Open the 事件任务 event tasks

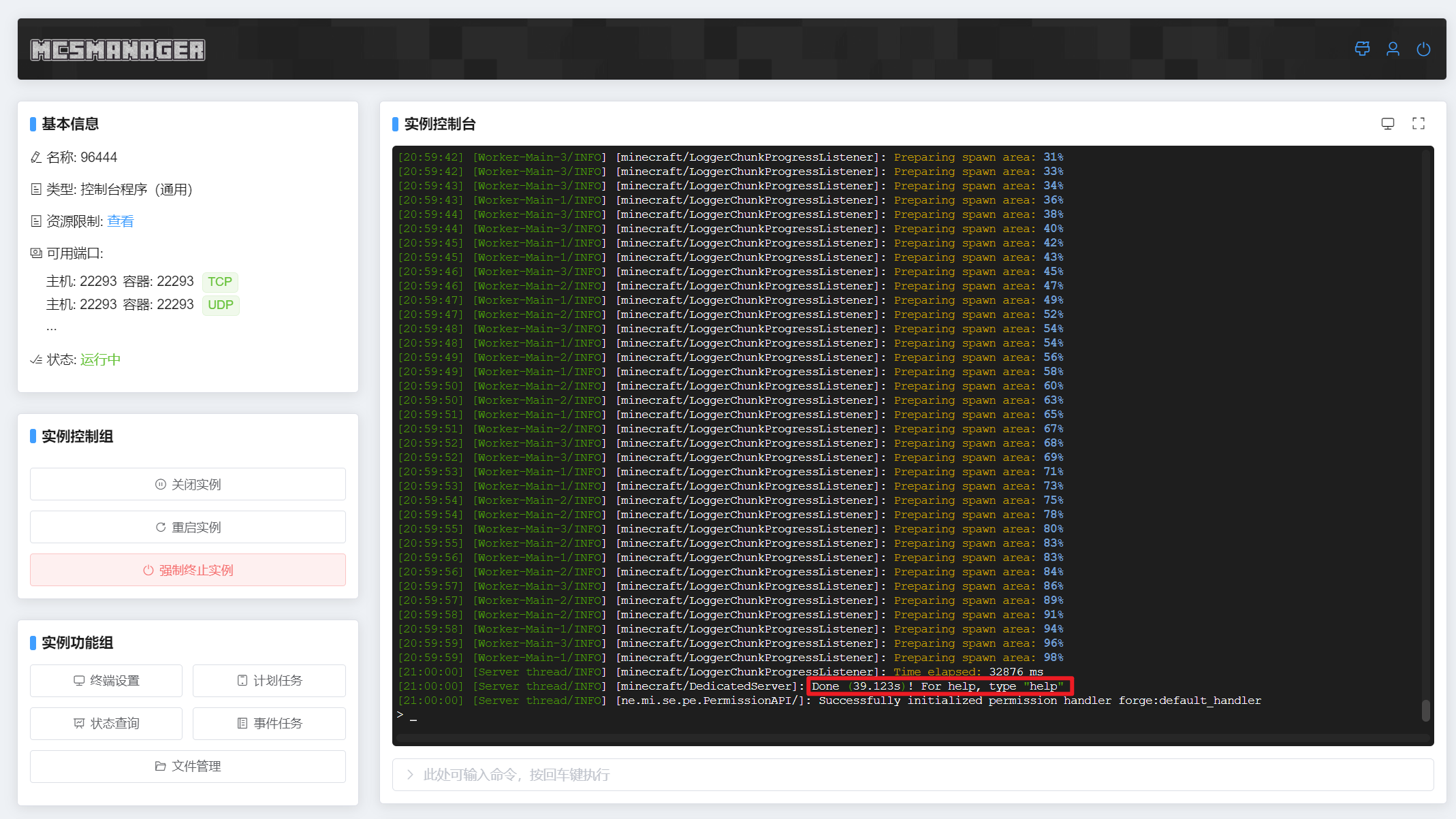(x=270, y=724)
